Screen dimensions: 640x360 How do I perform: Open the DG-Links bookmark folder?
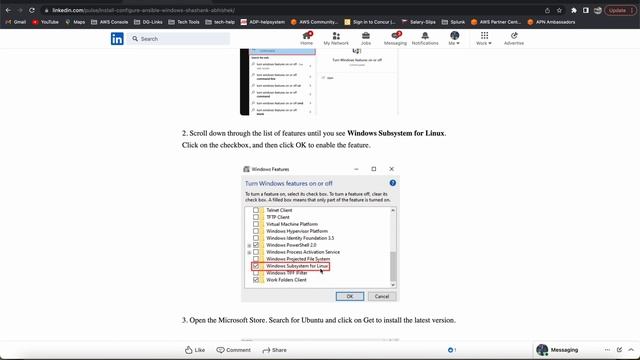coord(148,22)
